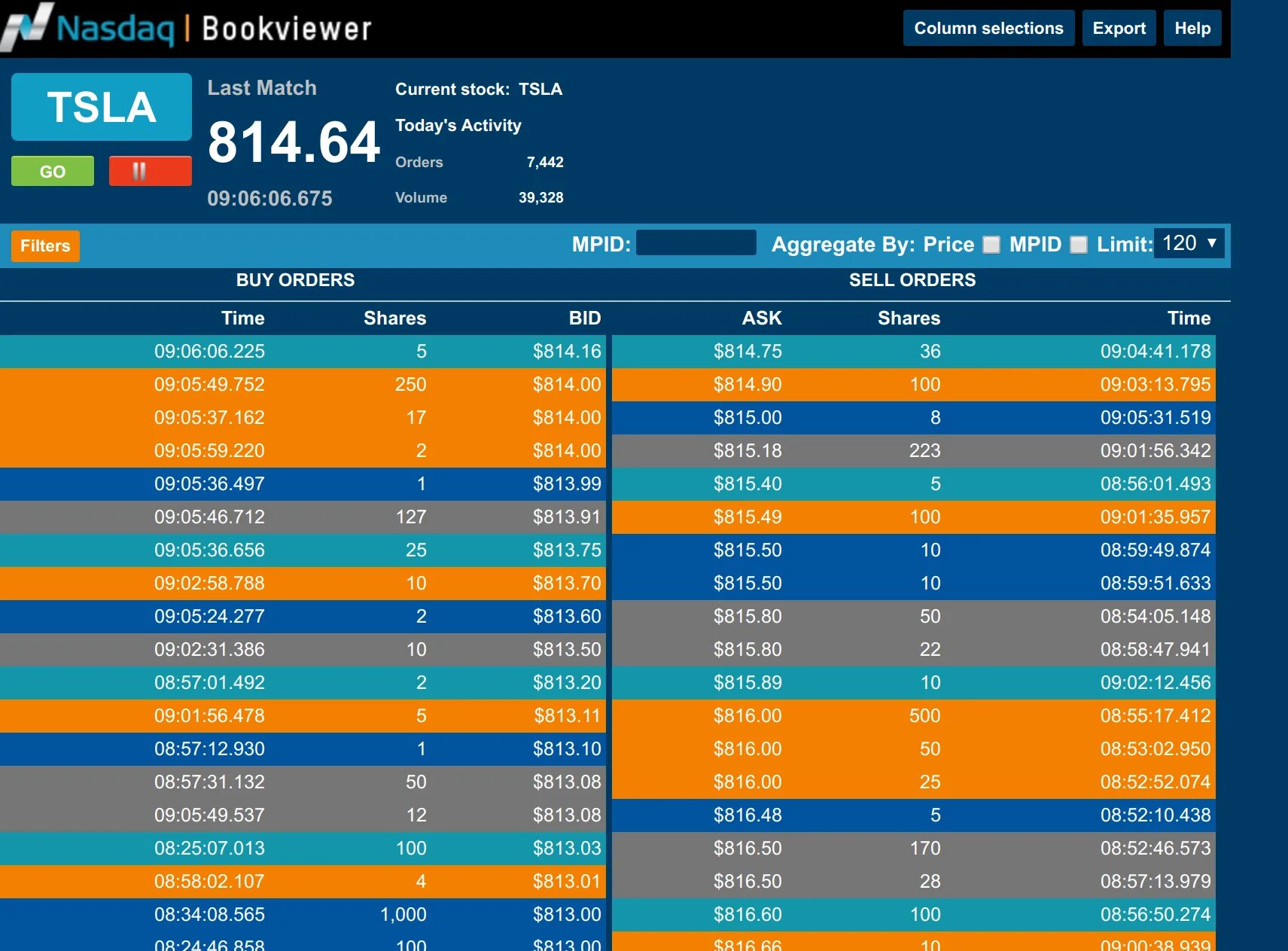The height and width of the screenshot is (951, 1288).
Task: Click the BID column header
Action: point(585,318)
